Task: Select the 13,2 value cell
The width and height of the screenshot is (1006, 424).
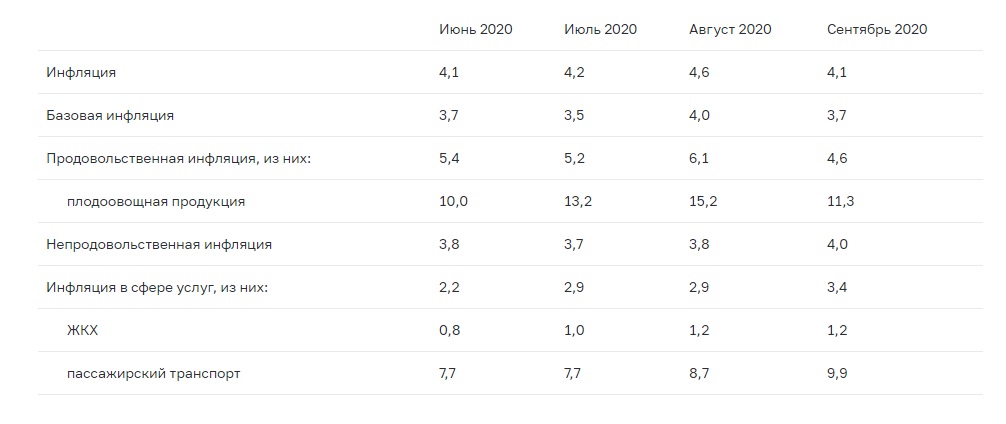Action: [x=578, y=201]
